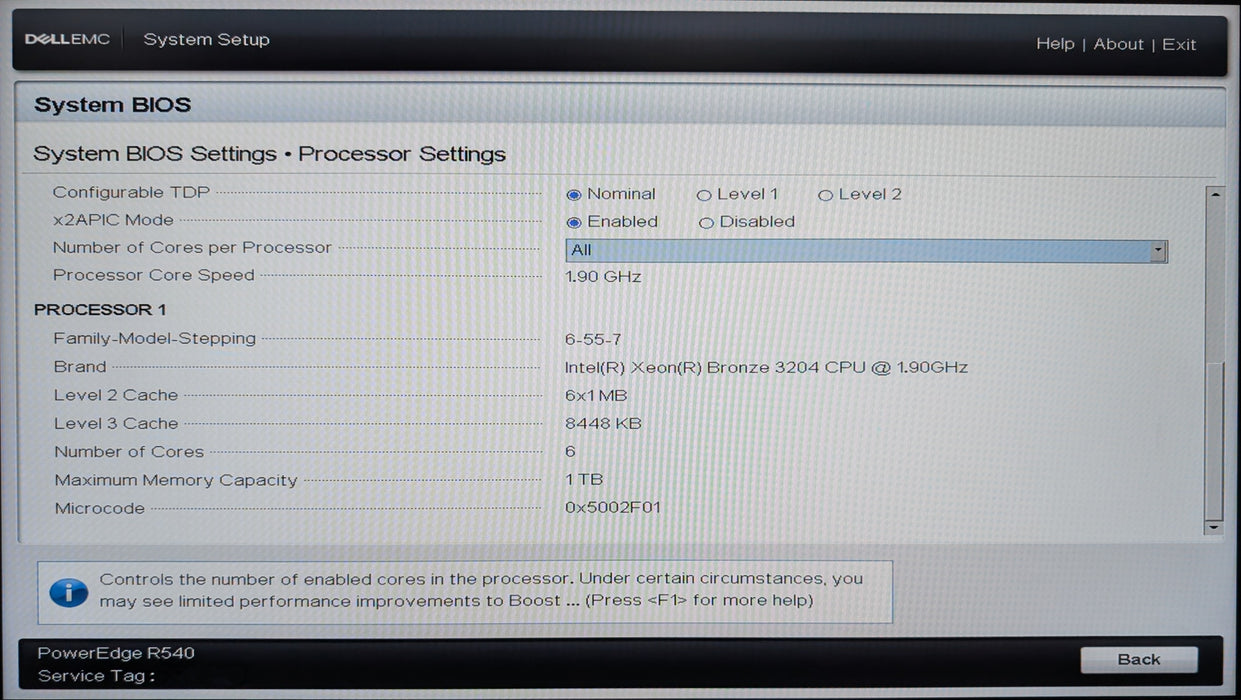Open Help in the top bar
The height and width of the screenshot is (700, 1241).
click(1055, 44)
